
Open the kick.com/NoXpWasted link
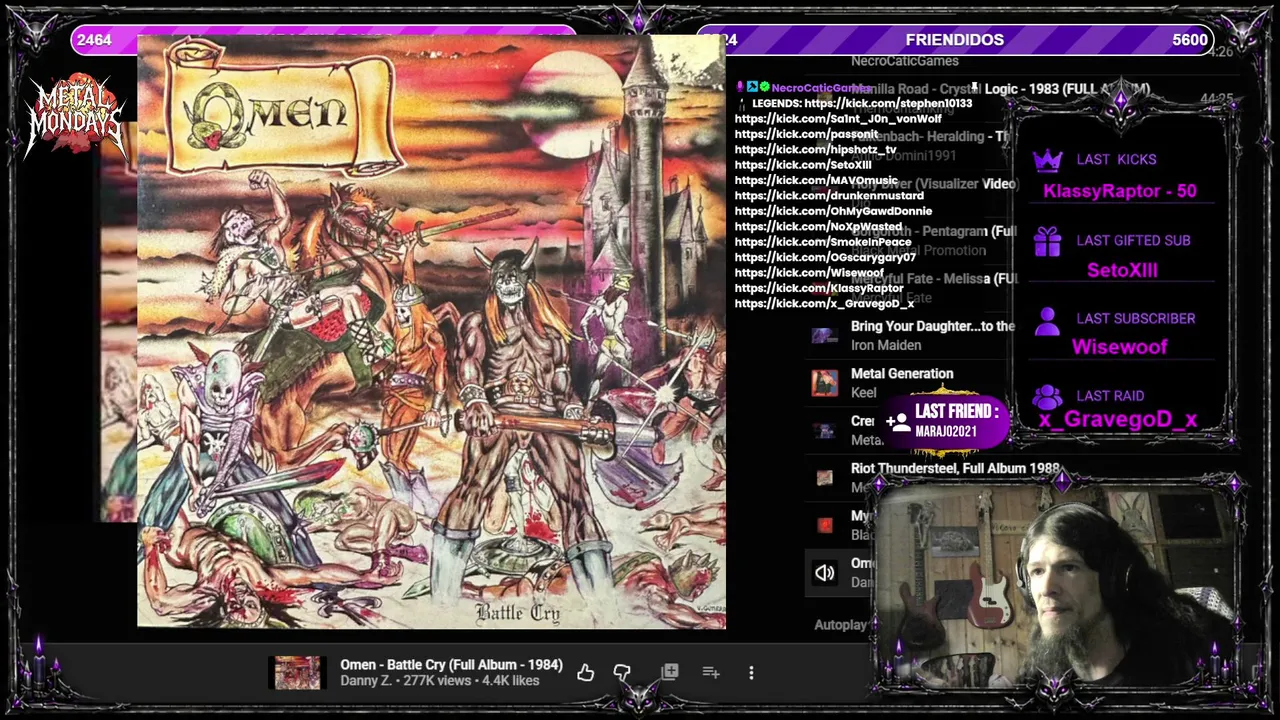pyautogui.click(x=818, y=227)
